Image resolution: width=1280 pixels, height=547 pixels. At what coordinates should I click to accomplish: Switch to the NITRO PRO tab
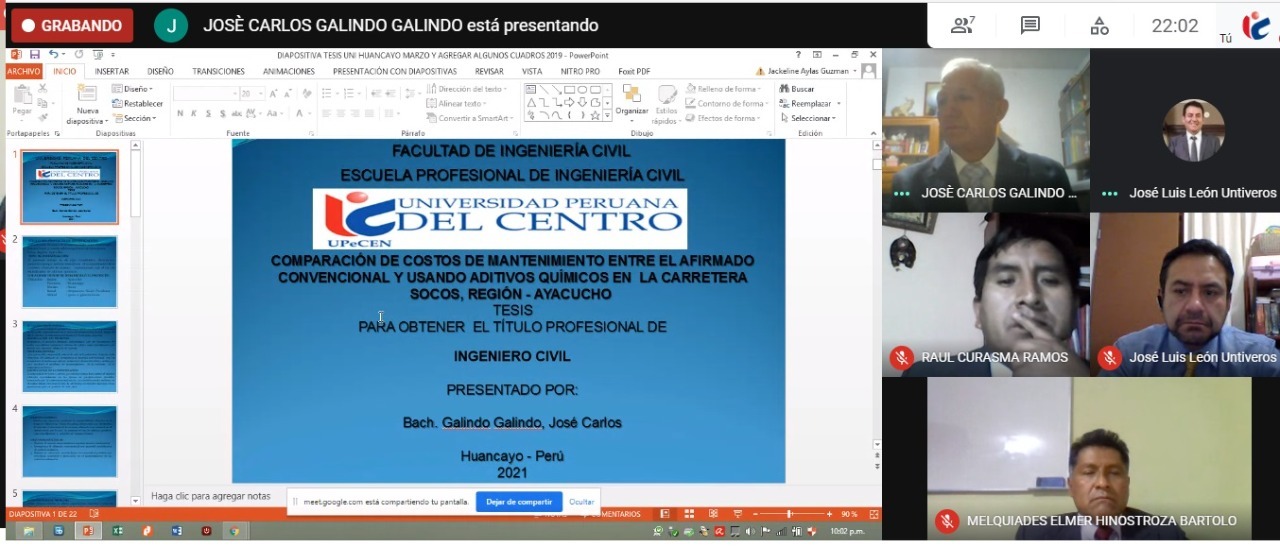580,72
